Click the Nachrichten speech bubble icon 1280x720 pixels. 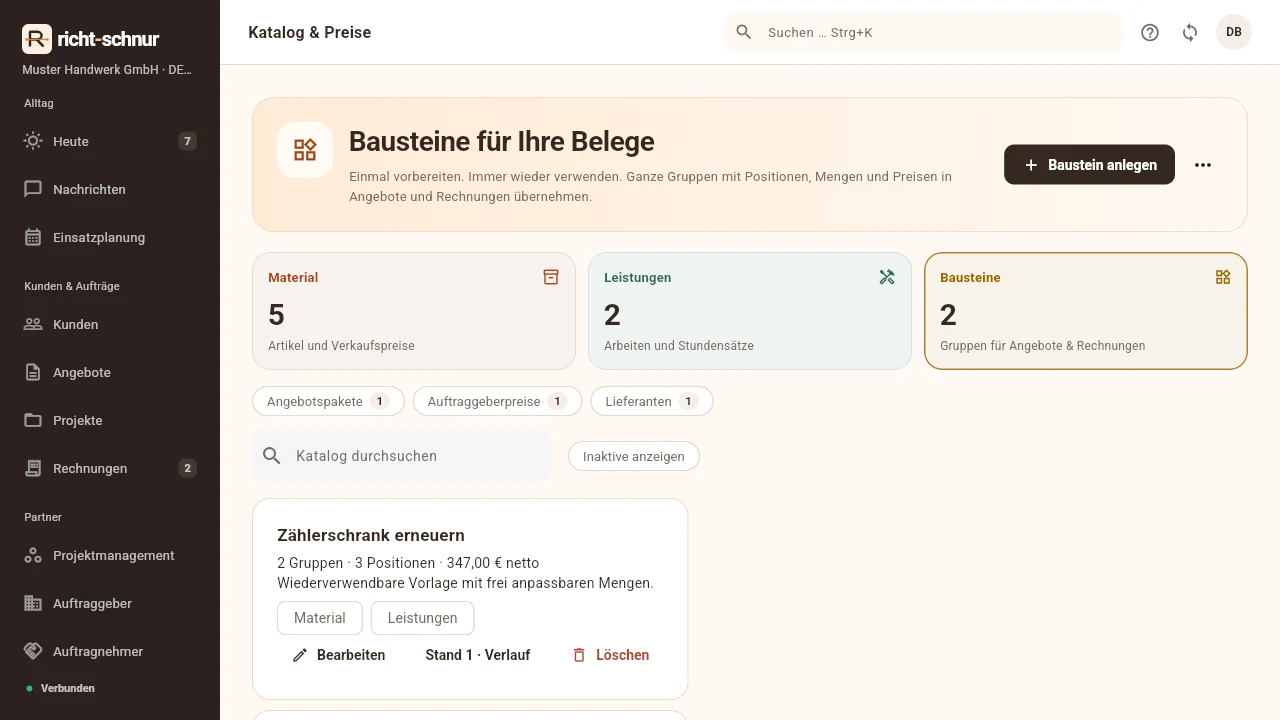33,189
